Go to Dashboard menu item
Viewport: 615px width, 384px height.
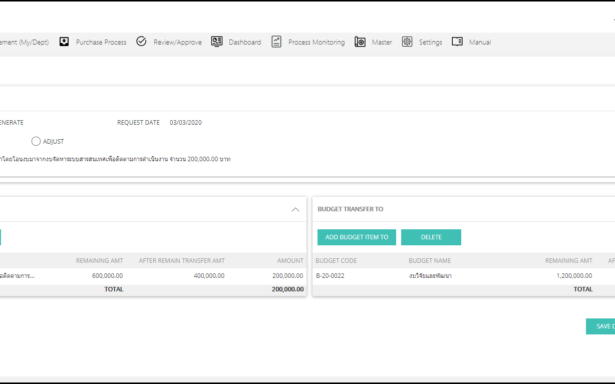tap(245, 42)
